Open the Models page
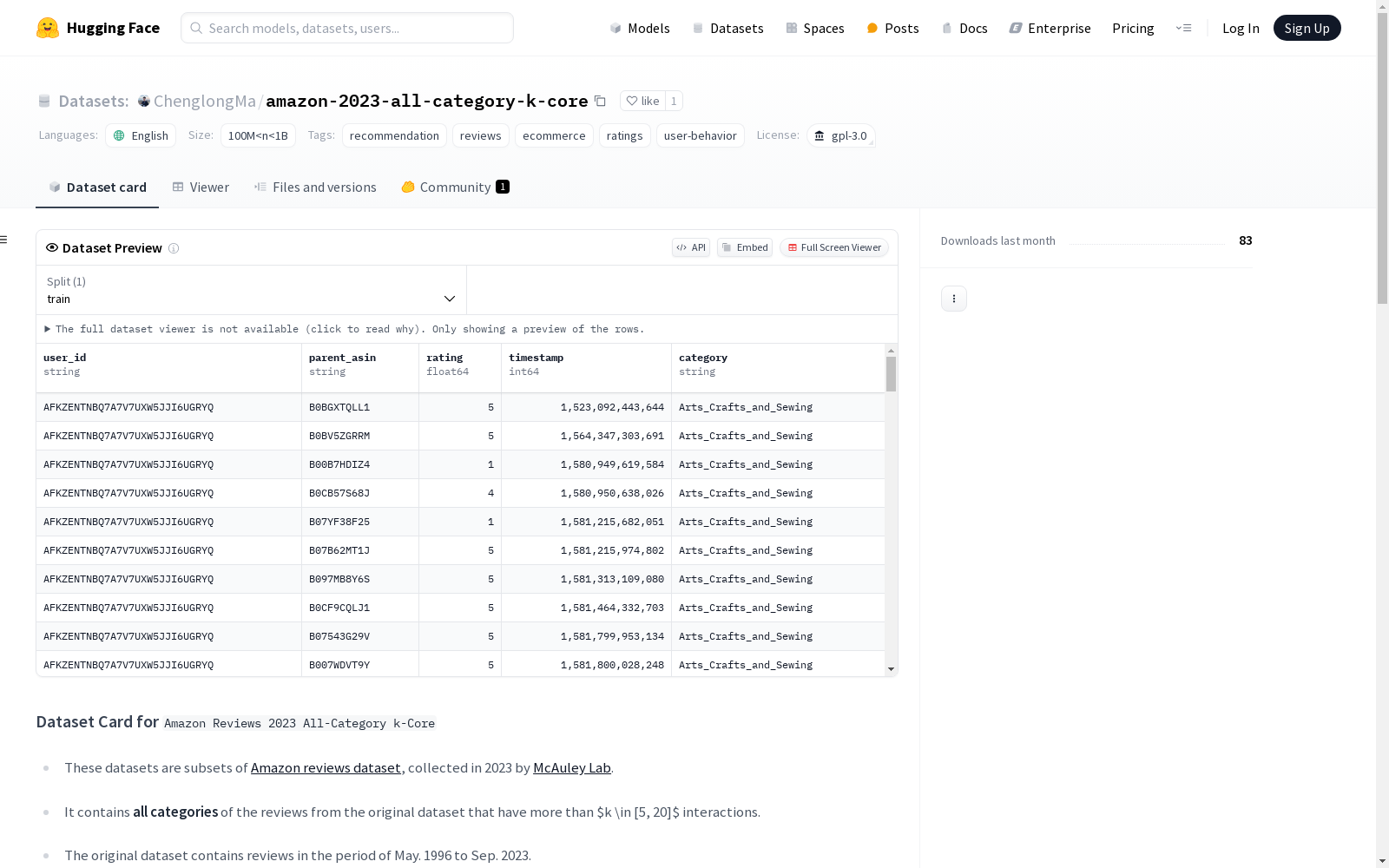The image size is (1389, 868). pyautogui.click(x=640, y=28)
